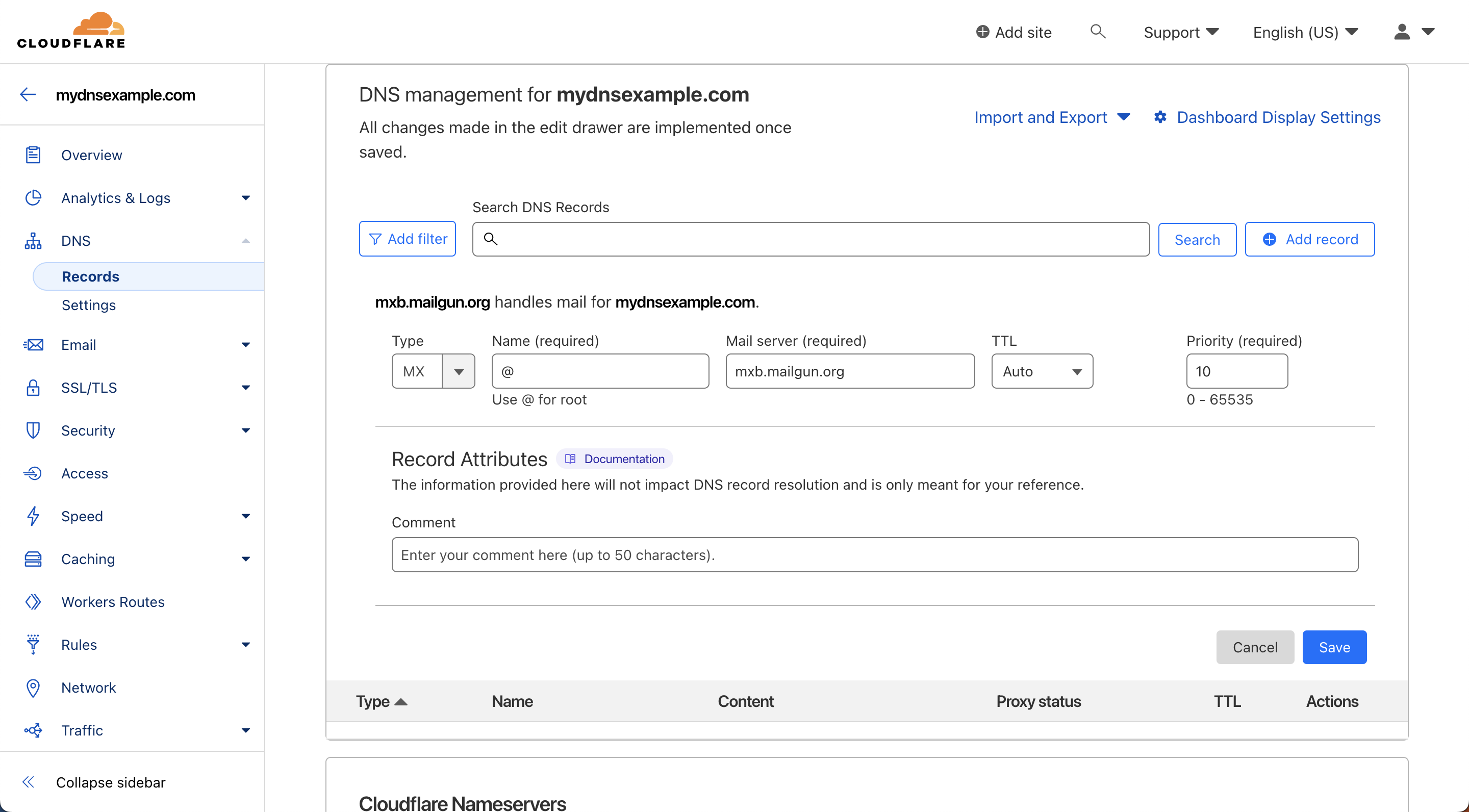1469x812 pixels.
Task: Click the Rules funnel icon
Action: (x=33, y=644)
